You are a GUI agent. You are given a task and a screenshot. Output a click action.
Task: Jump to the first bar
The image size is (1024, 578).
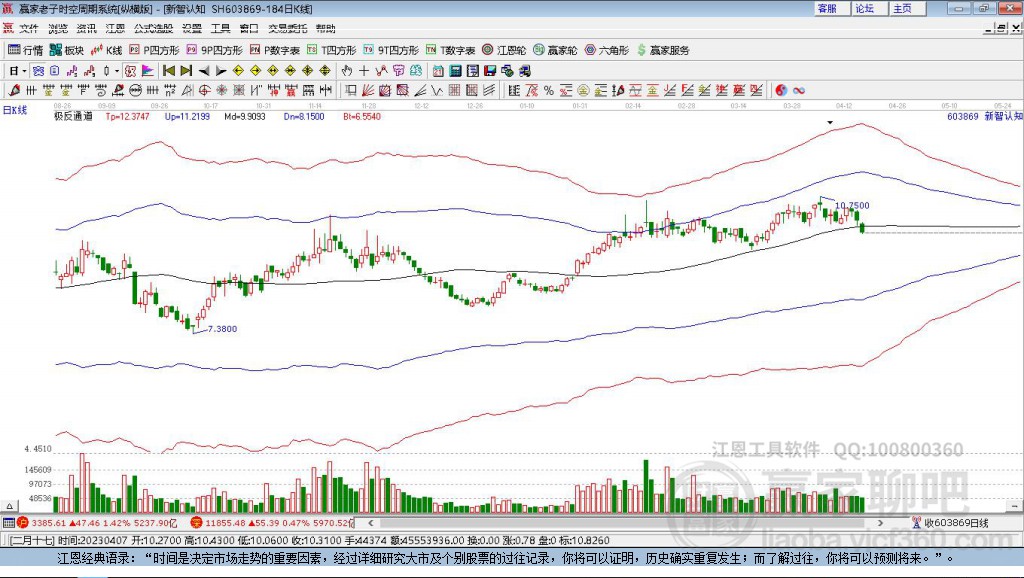pos(169,71)
